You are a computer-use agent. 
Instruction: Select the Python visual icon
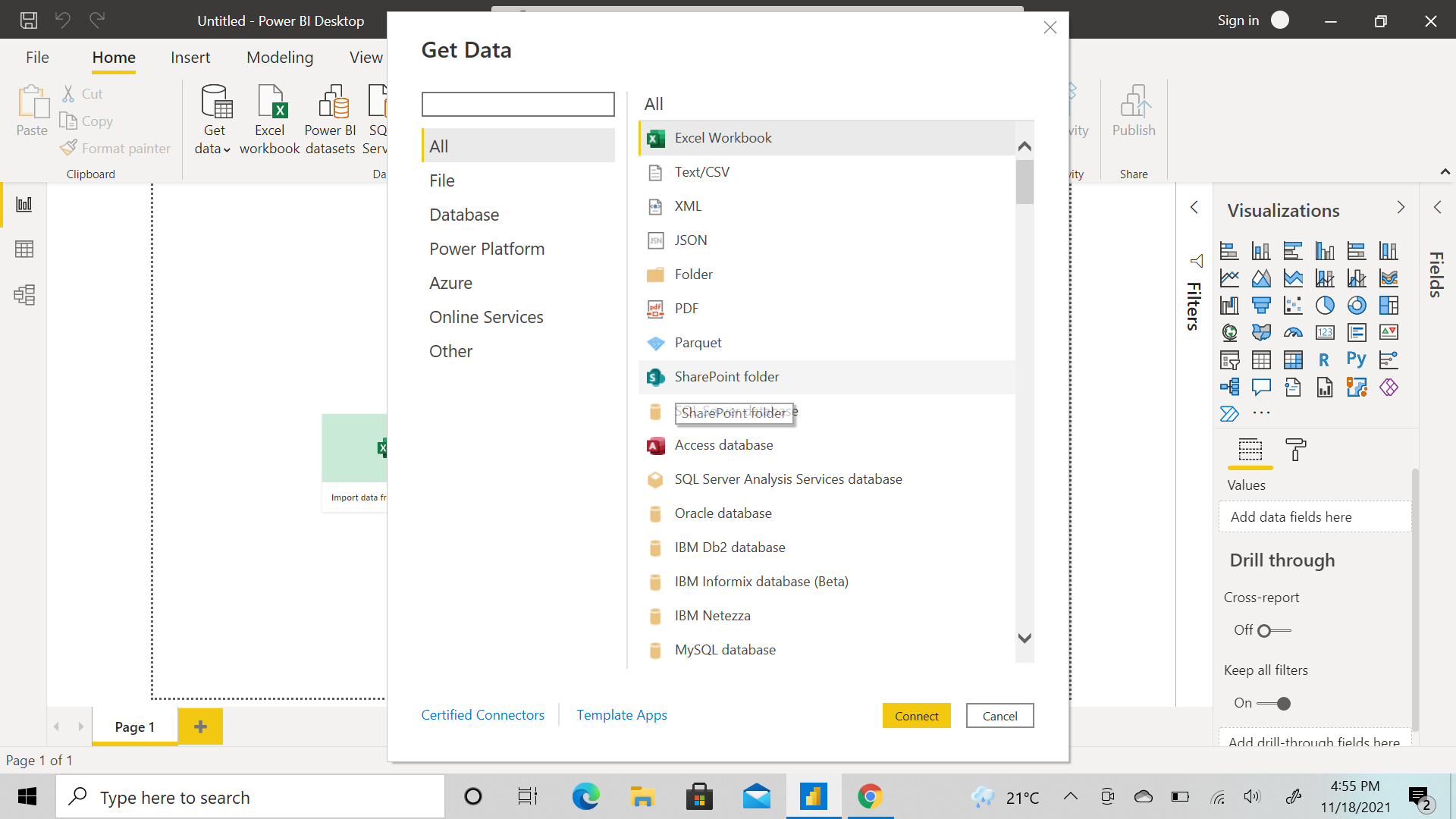[x=1356, y=359]
